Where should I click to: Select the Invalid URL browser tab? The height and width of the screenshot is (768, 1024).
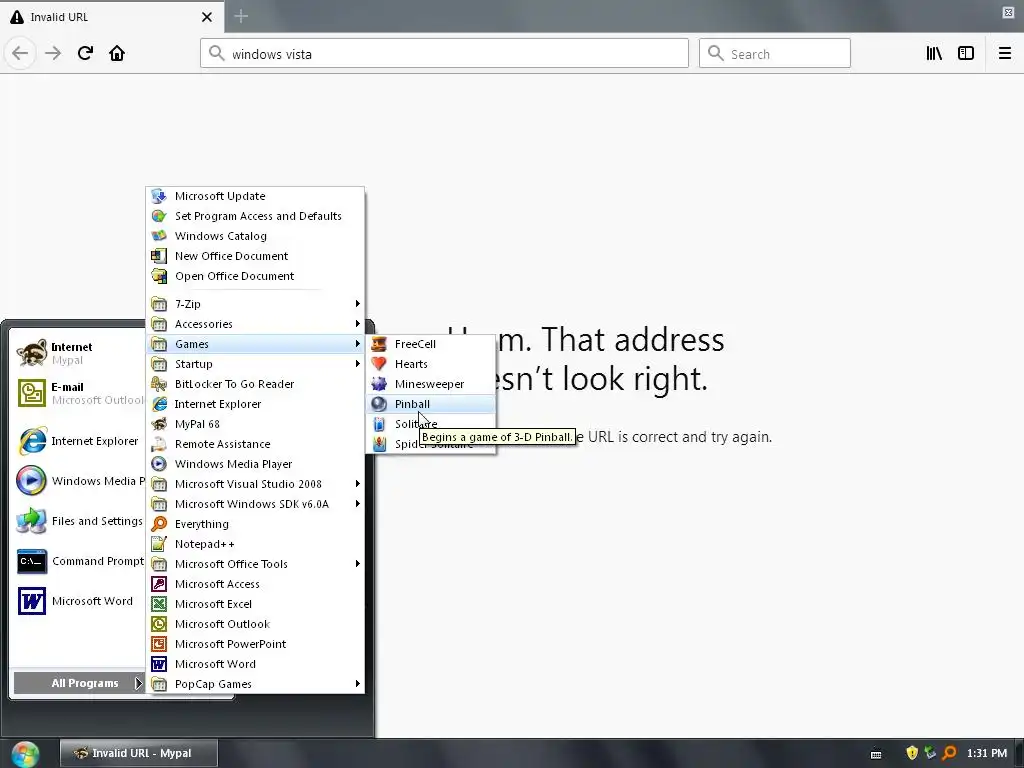point(112,17)
